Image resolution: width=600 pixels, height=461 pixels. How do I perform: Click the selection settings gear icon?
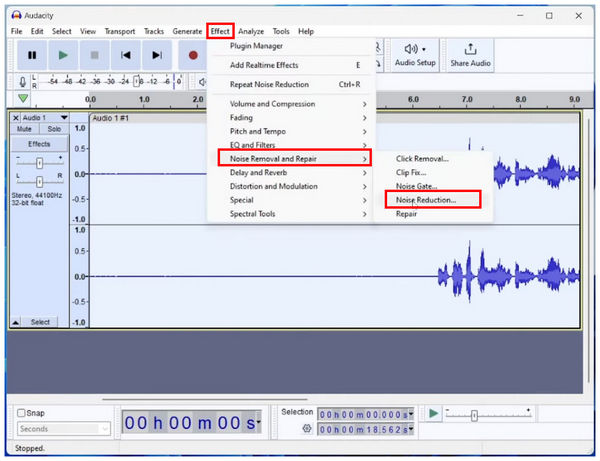click(307, 428)
